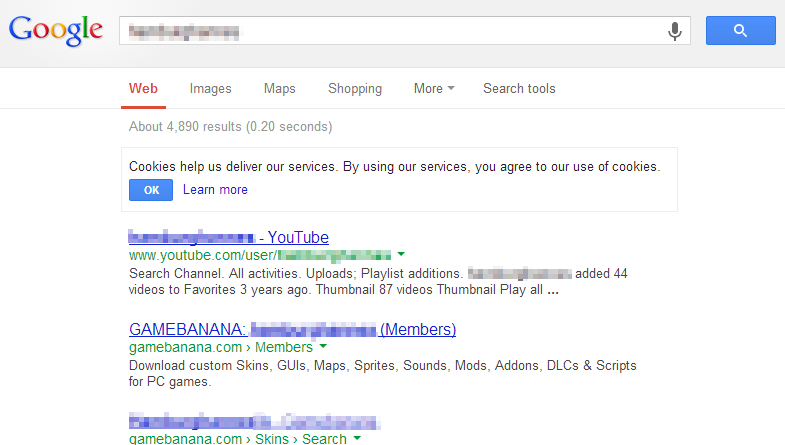Click the 'gamebanana.com › Skins › Search' URL text
This screenshot has height=445, width=785.
(x=238, y=438)
